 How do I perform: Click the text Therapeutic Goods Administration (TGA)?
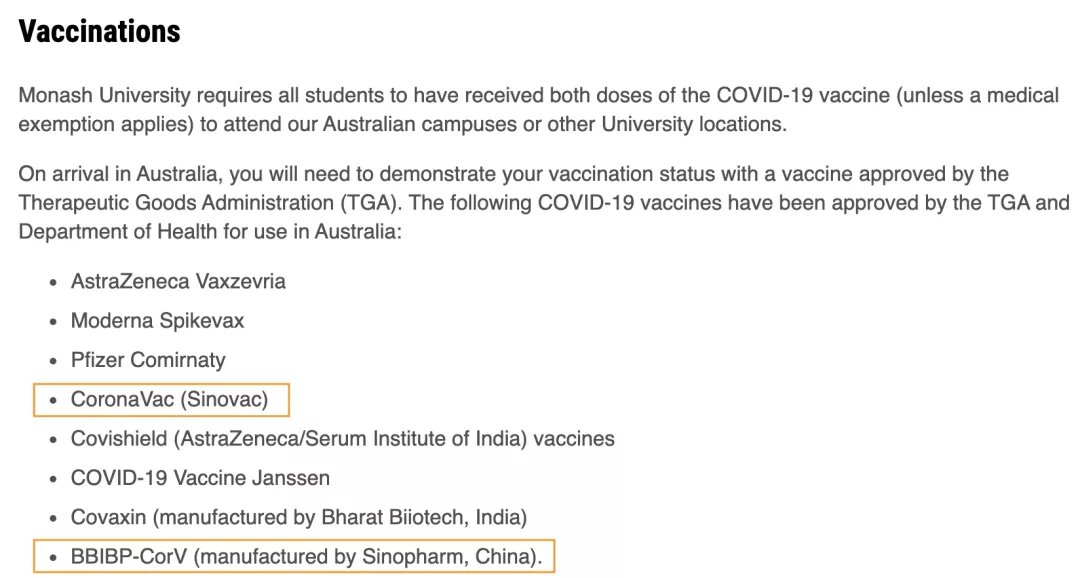pyautogui.click(x=210, y=203)
